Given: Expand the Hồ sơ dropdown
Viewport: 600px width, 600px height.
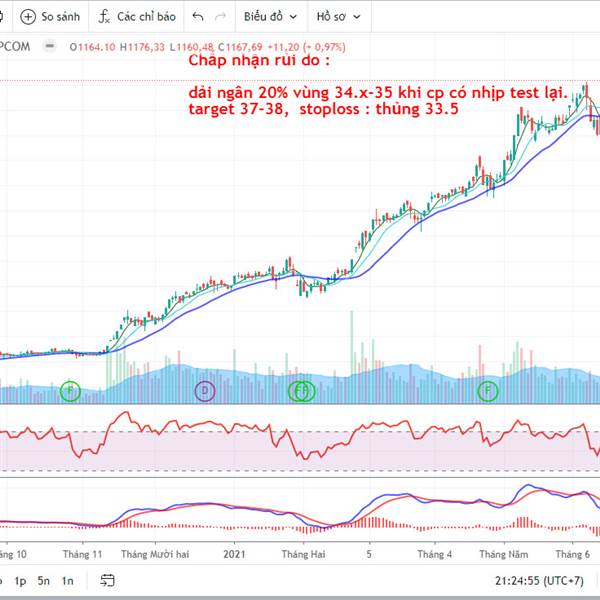Looking at the screenshot, I should tap(338, 17).
